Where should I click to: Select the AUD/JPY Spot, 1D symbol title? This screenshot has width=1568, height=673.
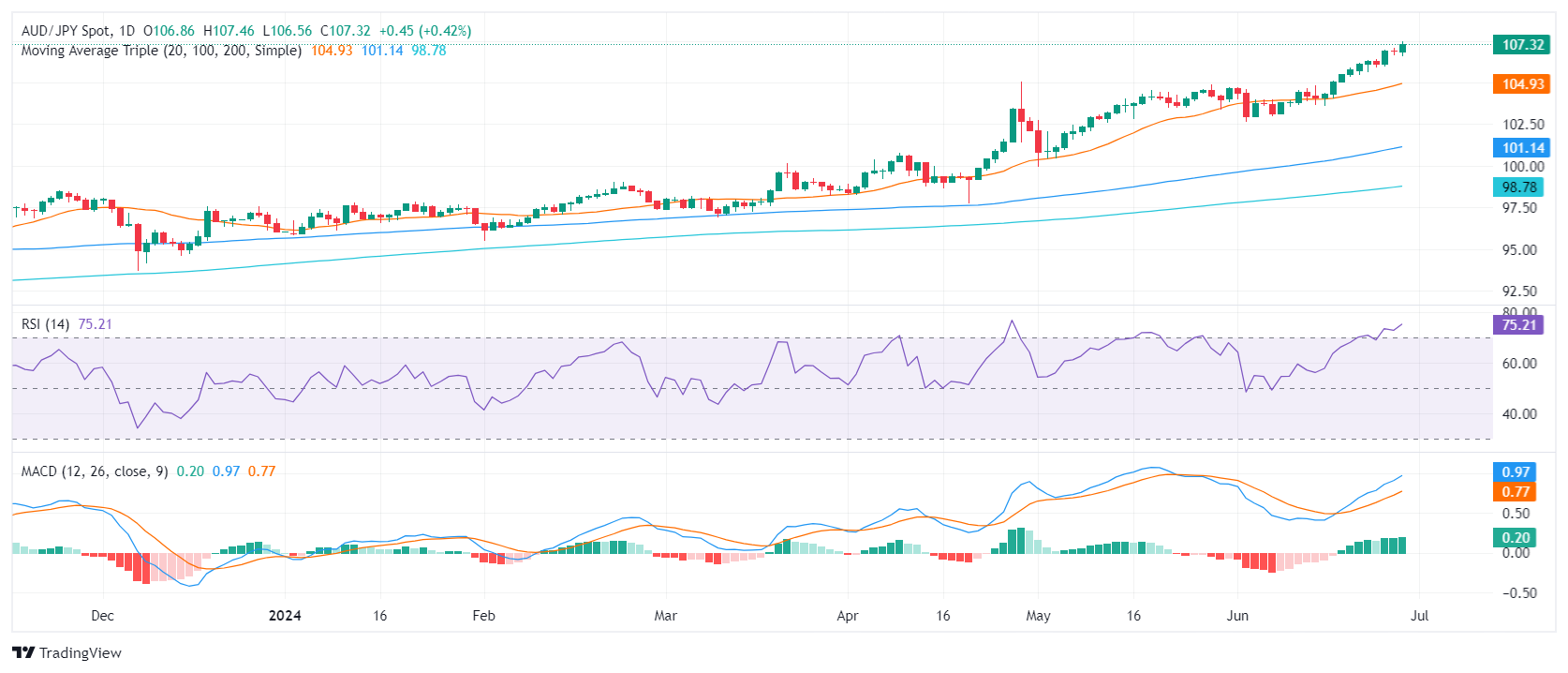pos(78,31)
